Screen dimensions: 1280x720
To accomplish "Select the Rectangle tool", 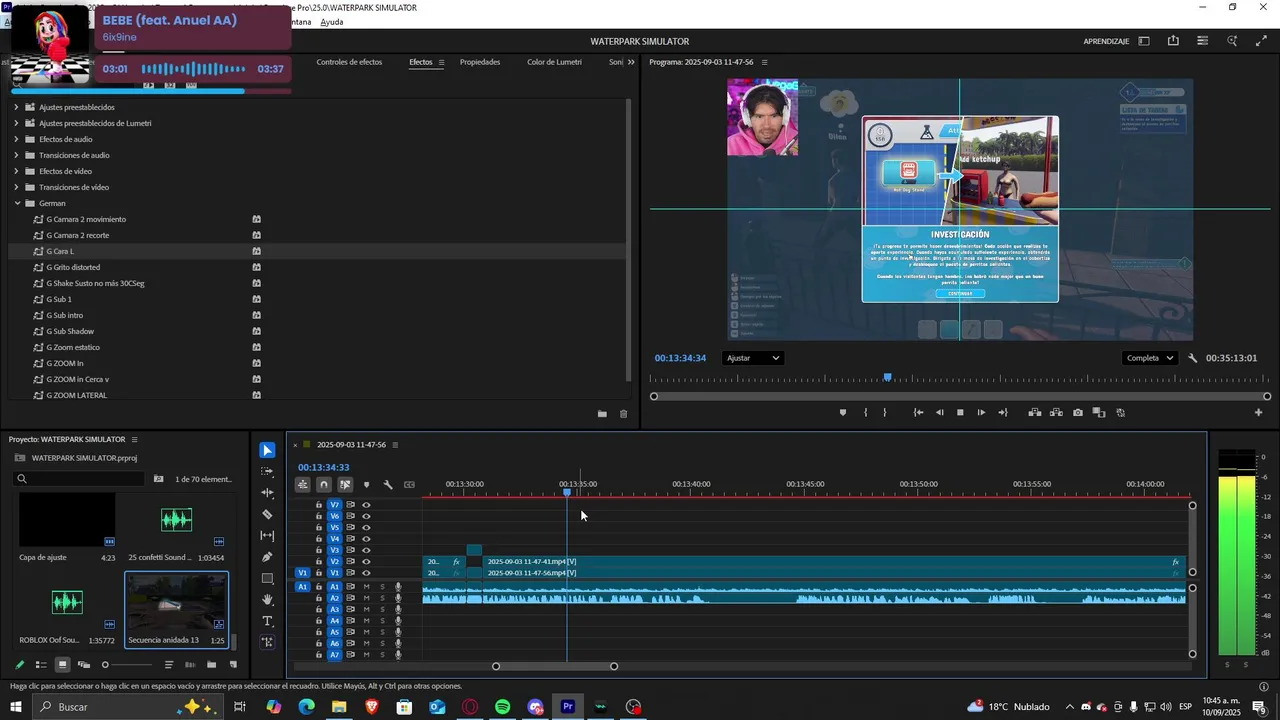I will [267, 579].
